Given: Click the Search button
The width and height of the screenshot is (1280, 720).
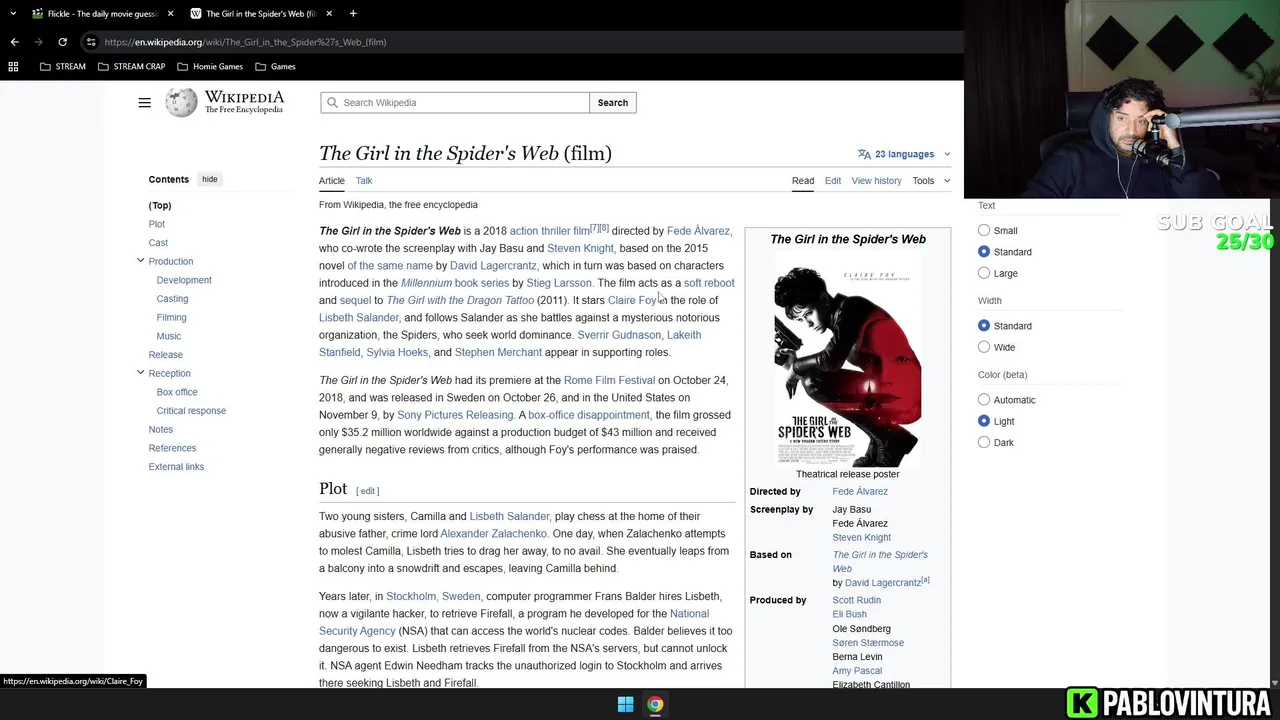Looking at the screenshot, I should [613, 102].
